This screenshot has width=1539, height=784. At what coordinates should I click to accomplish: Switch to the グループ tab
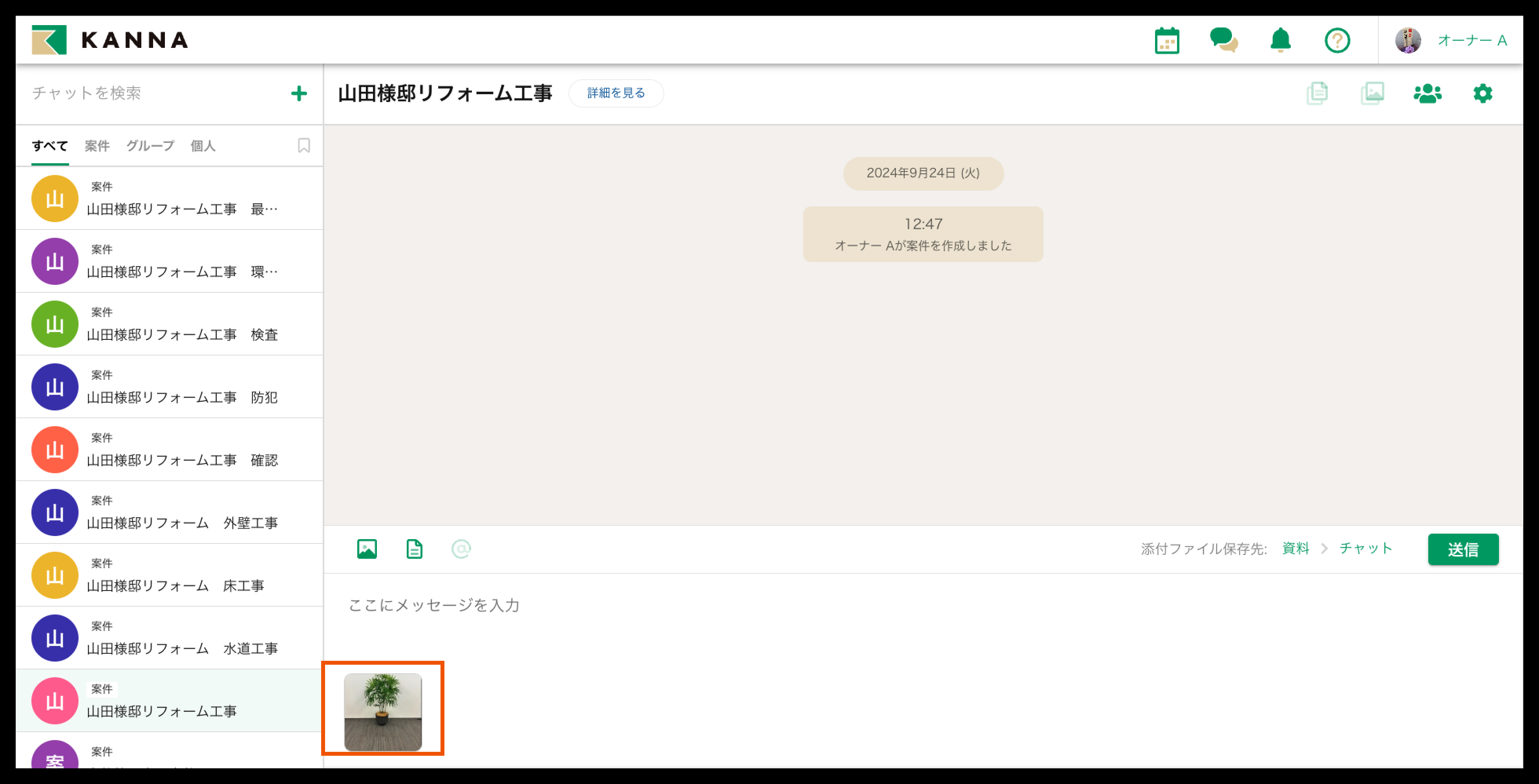(x=150, y=146)
